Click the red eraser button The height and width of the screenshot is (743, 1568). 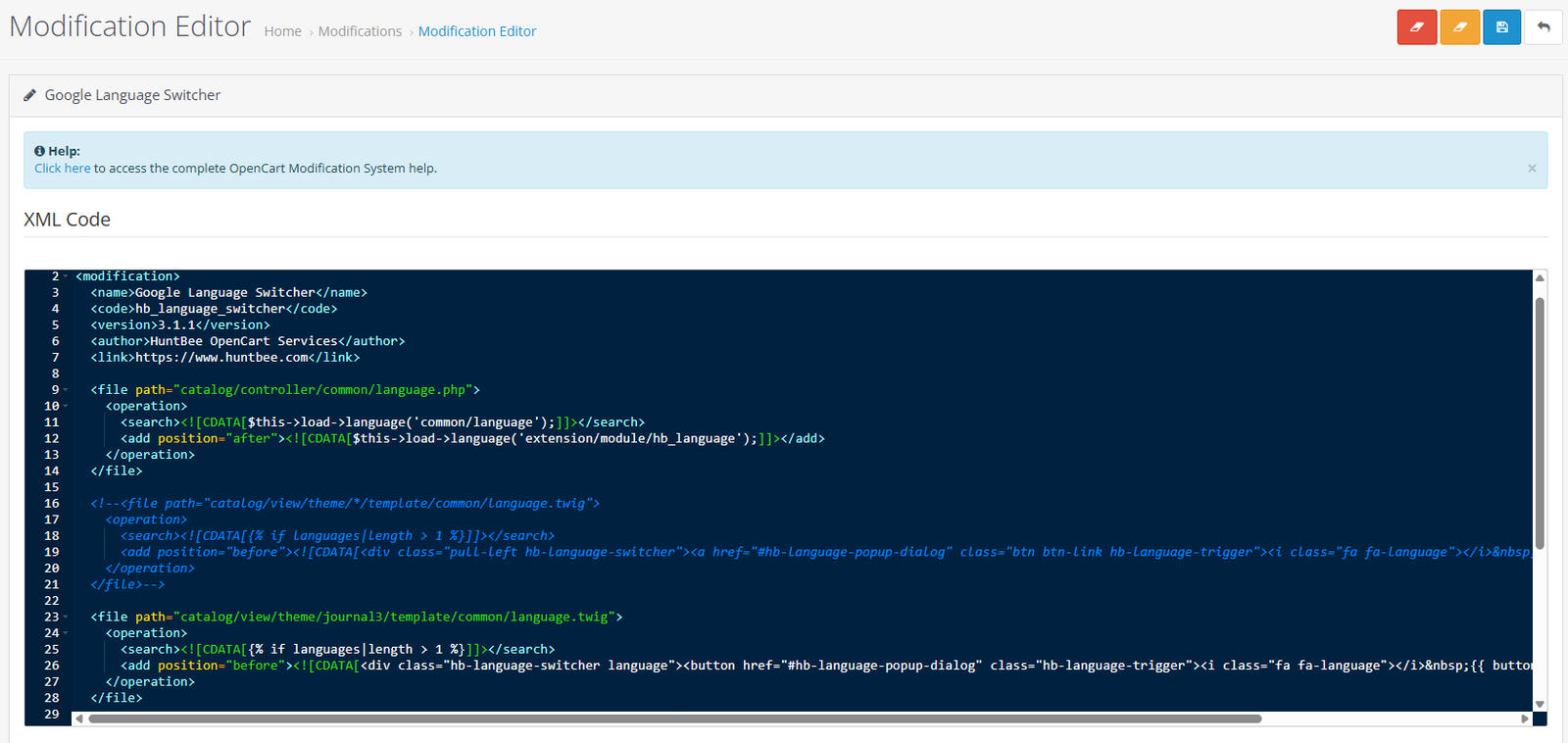pyautogui.click(x=1416, y=27)
